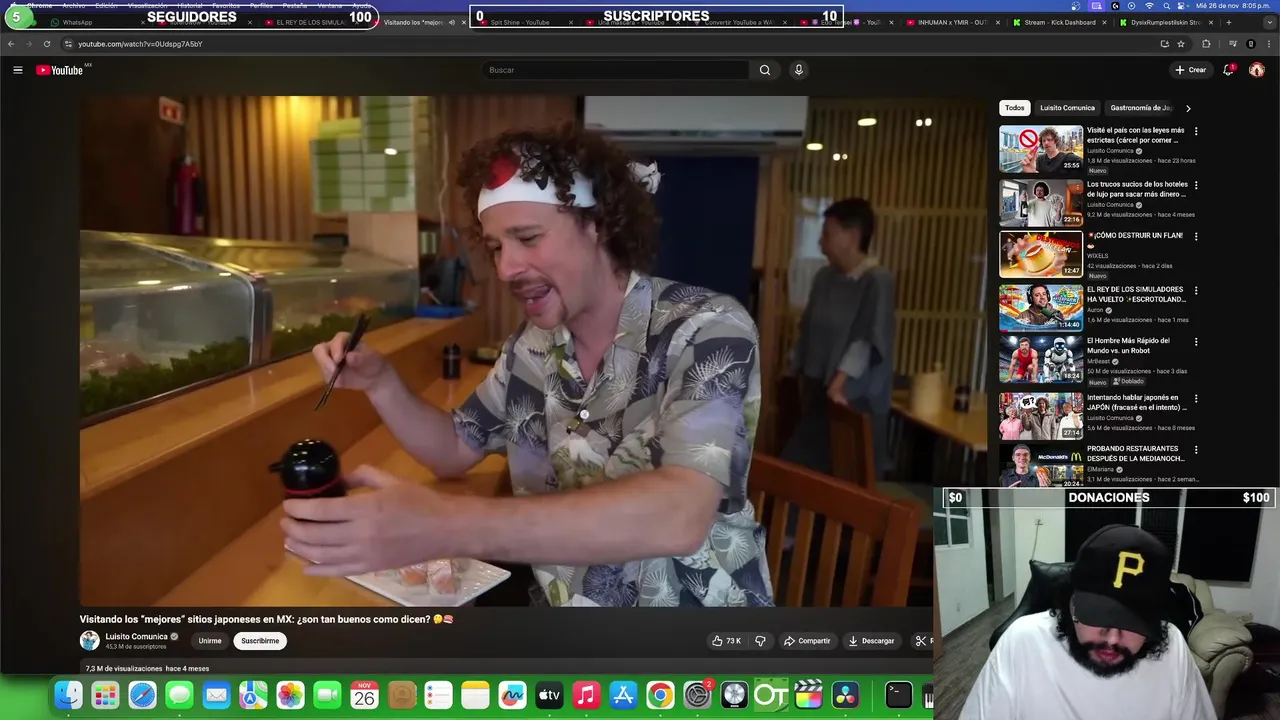
Task: Click the clip scissors icon below video
Action: point(920,641)
